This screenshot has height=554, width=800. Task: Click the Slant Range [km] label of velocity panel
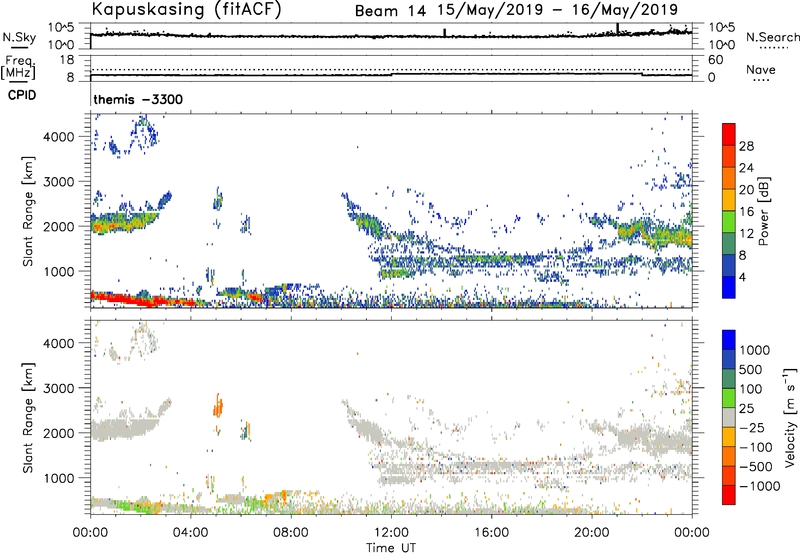point(28,418)
